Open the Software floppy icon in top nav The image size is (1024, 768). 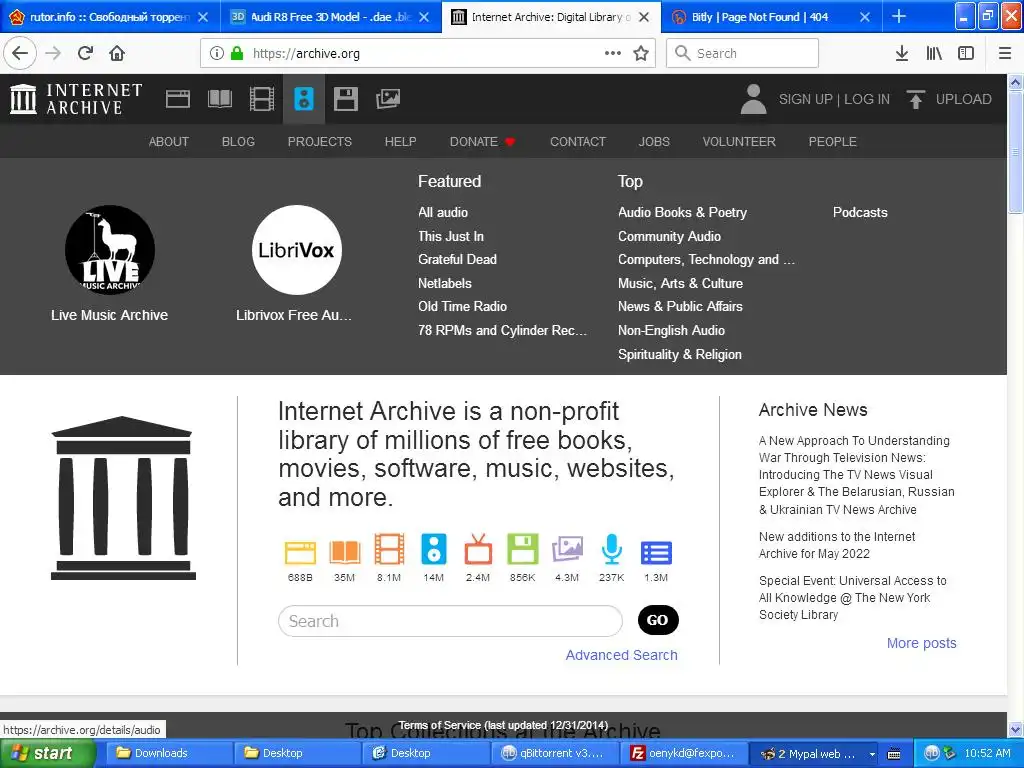[345, 99]
